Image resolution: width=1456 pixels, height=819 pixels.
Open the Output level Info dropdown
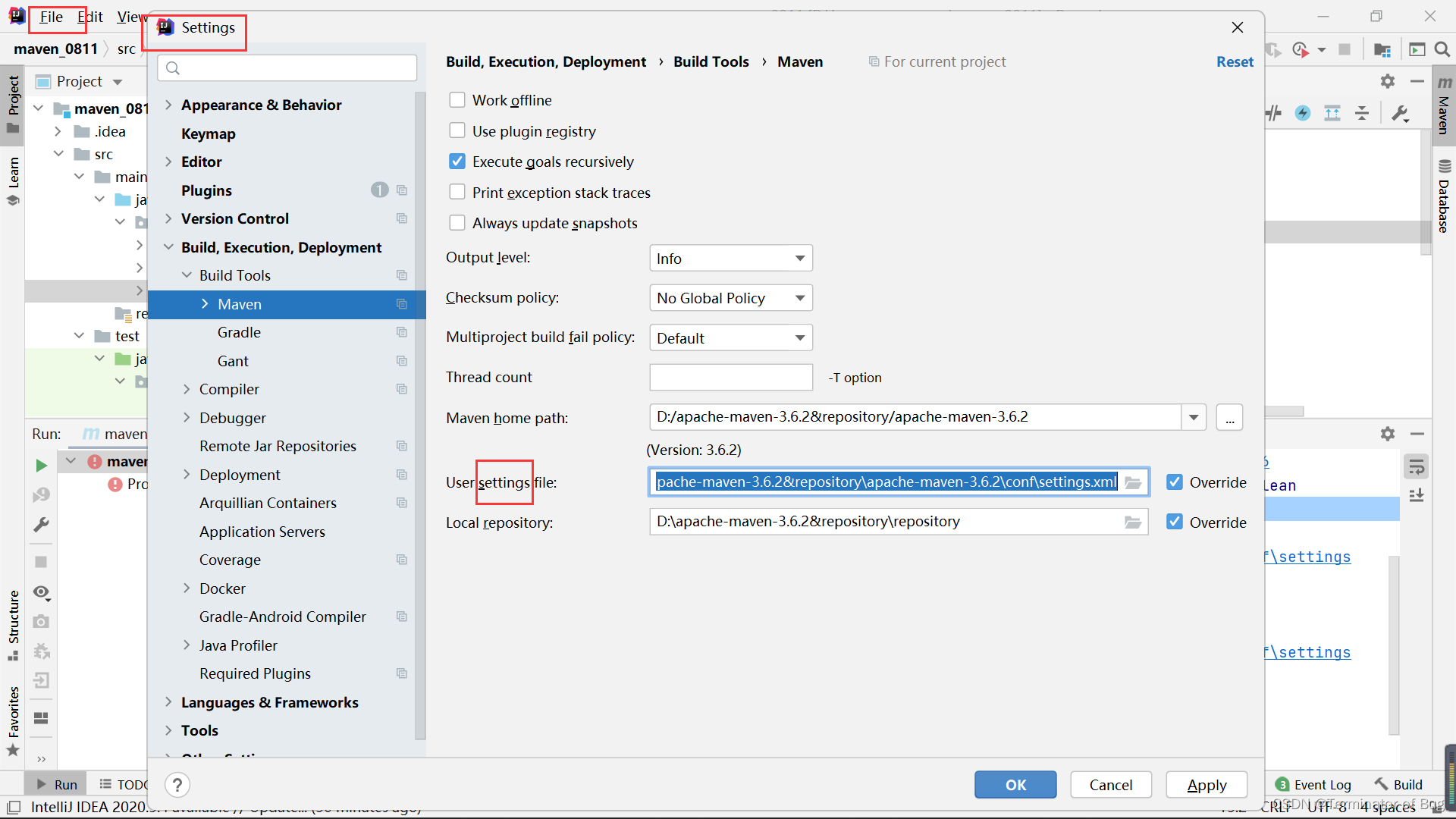pos(731,259)
